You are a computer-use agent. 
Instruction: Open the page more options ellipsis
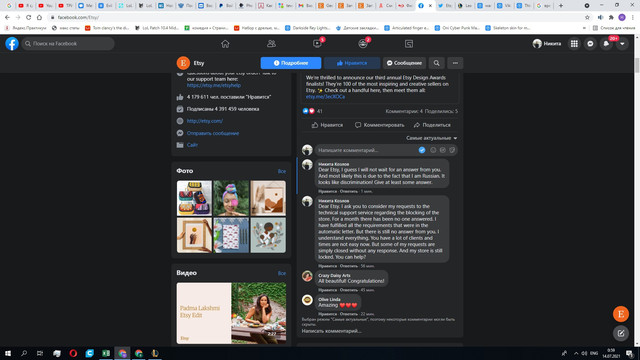point(455,63)
